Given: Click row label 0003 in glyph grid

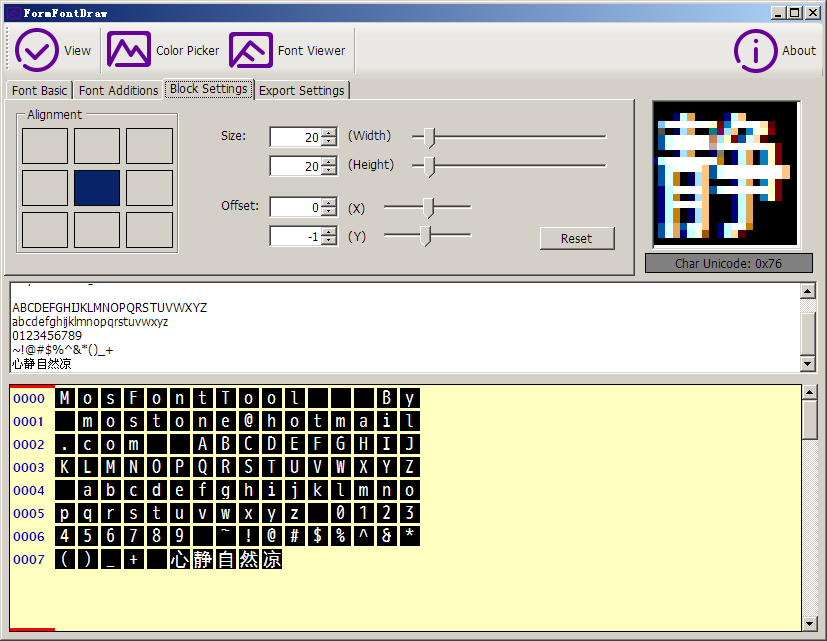Looking at the screenshot, I should (29, 467).
